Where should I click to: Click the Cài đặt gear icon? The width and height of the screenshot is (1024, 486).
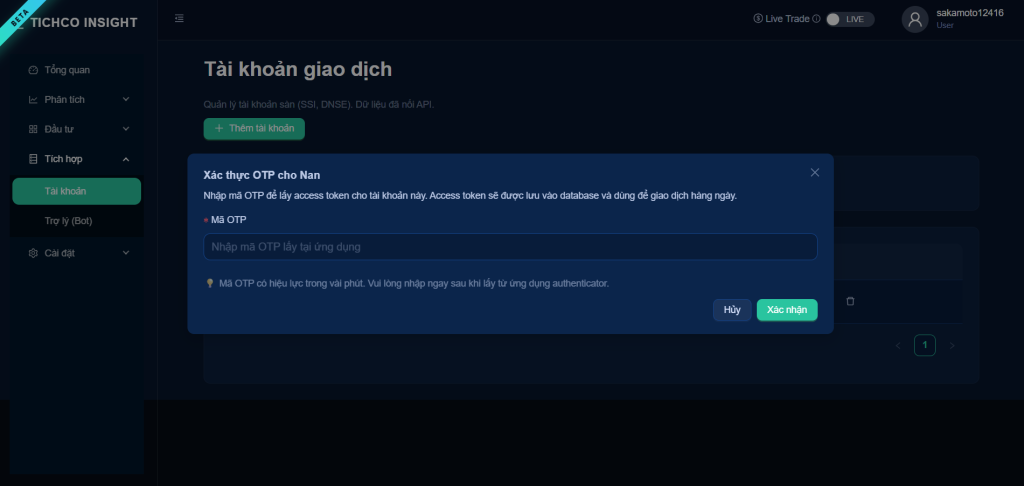click(x=33, y=253)
